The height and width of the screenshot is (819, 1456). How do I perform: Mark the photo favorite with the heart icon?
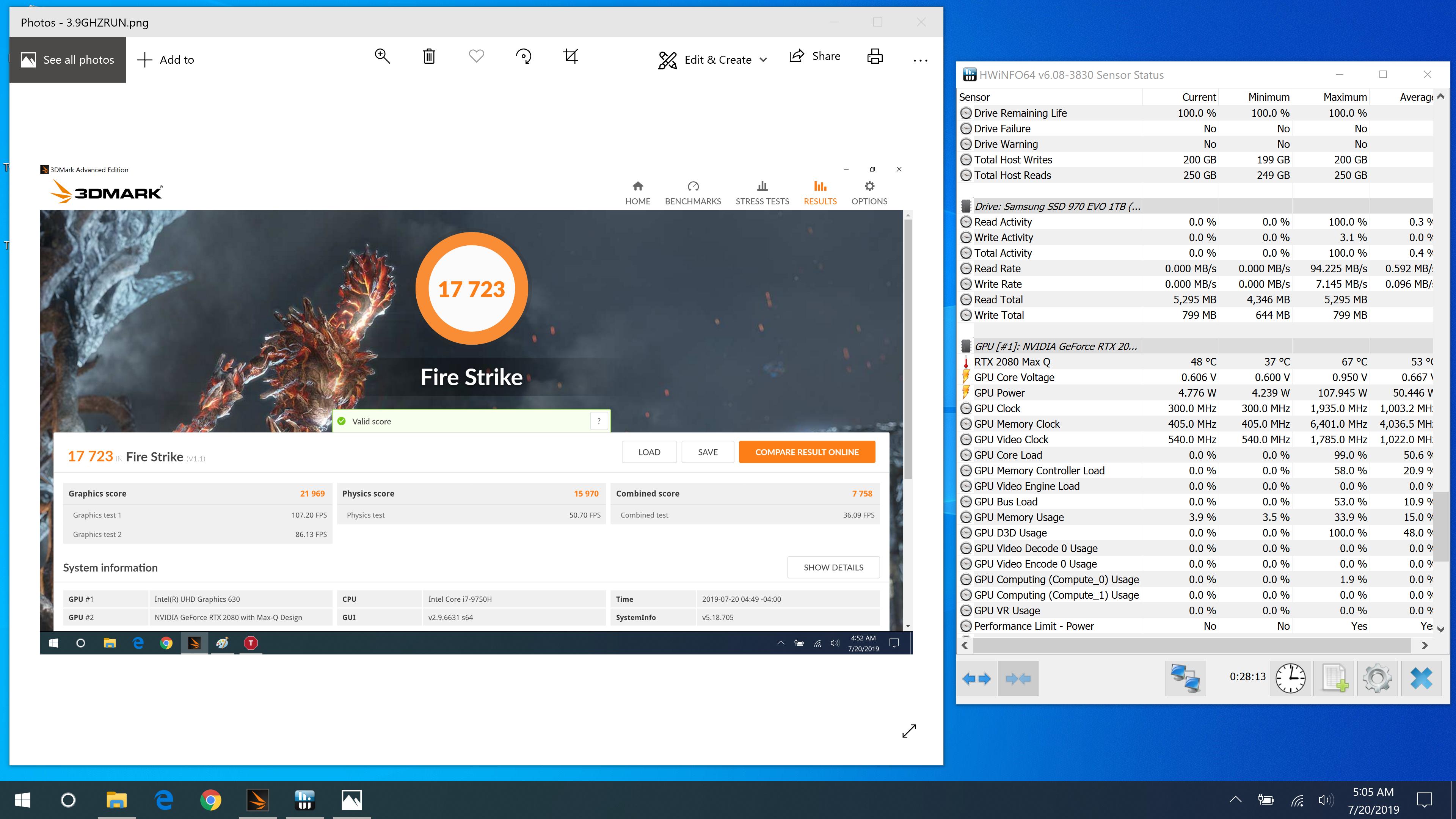[x=477, y=56]
